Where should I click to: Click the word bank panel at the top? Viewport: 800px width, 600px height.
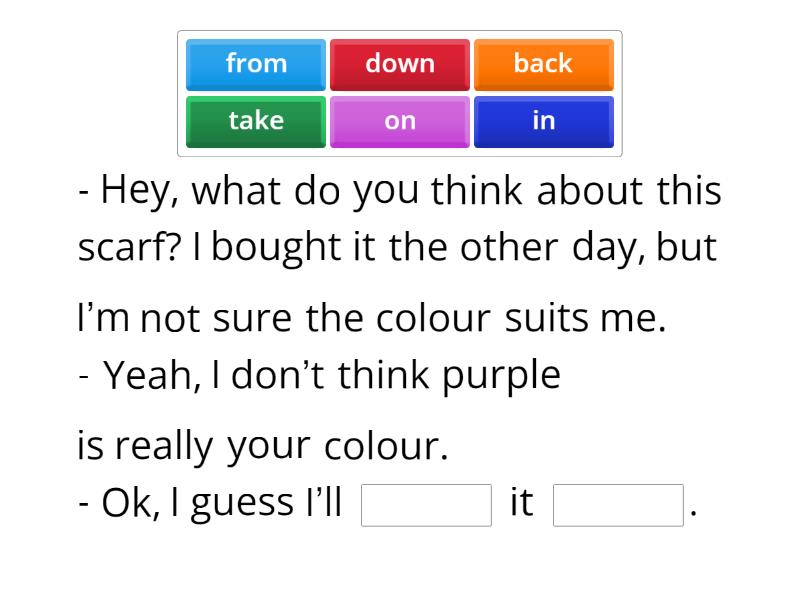[x=400, y=92]
